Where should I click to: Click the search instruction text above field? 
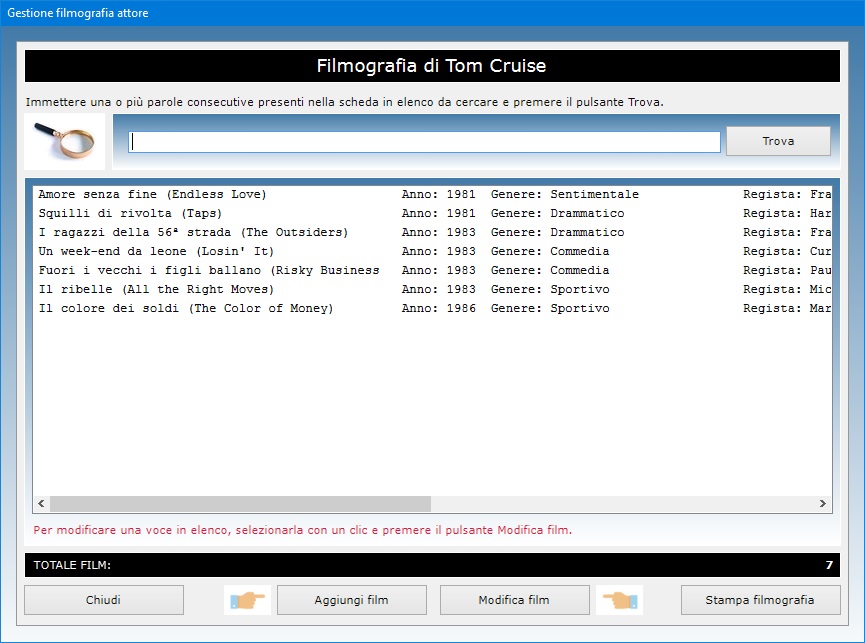(345, 102)
